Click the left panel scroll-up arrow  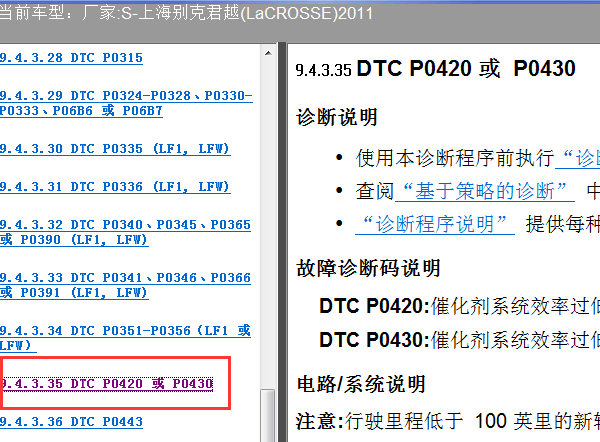[268, 53]
